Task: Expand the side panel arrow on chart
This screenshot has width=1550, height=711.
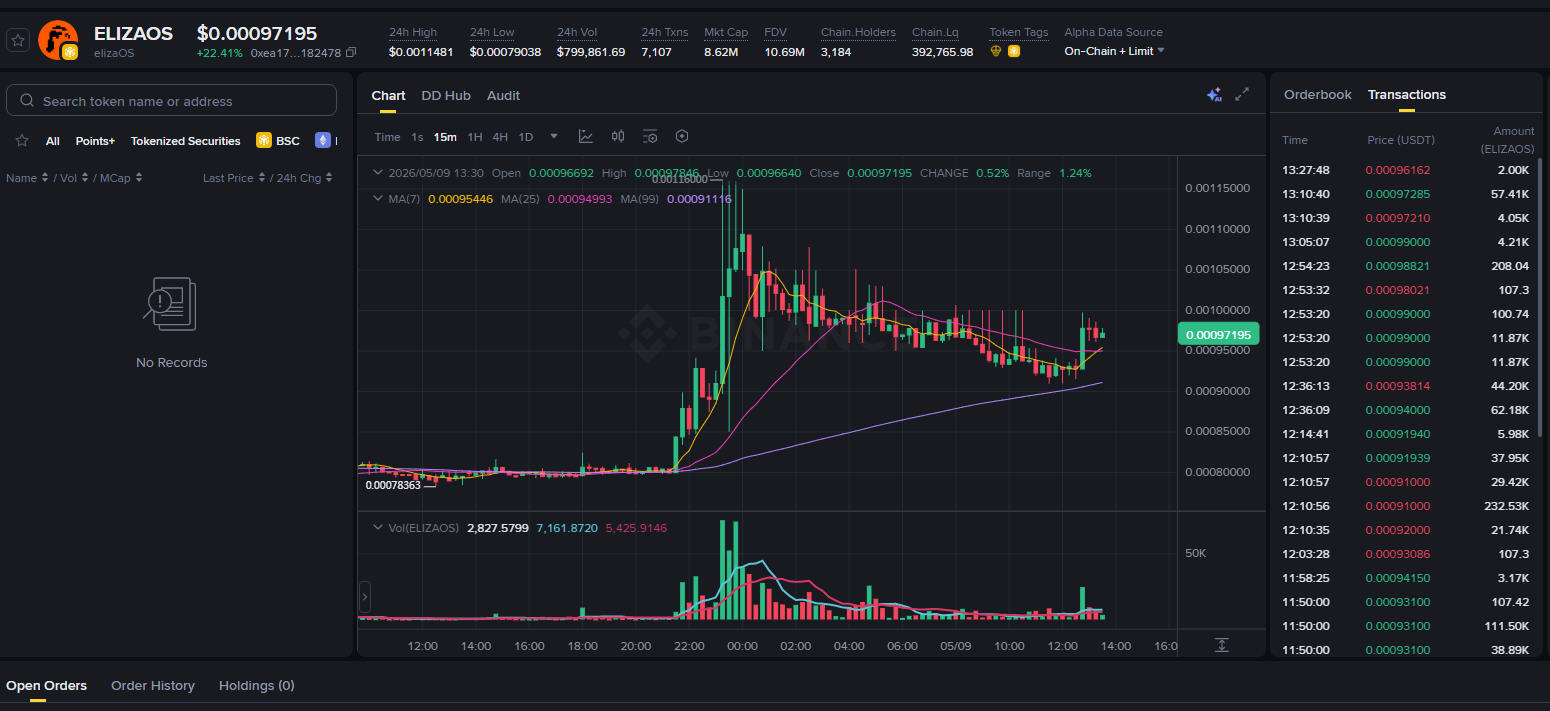Action: [365, 597]
